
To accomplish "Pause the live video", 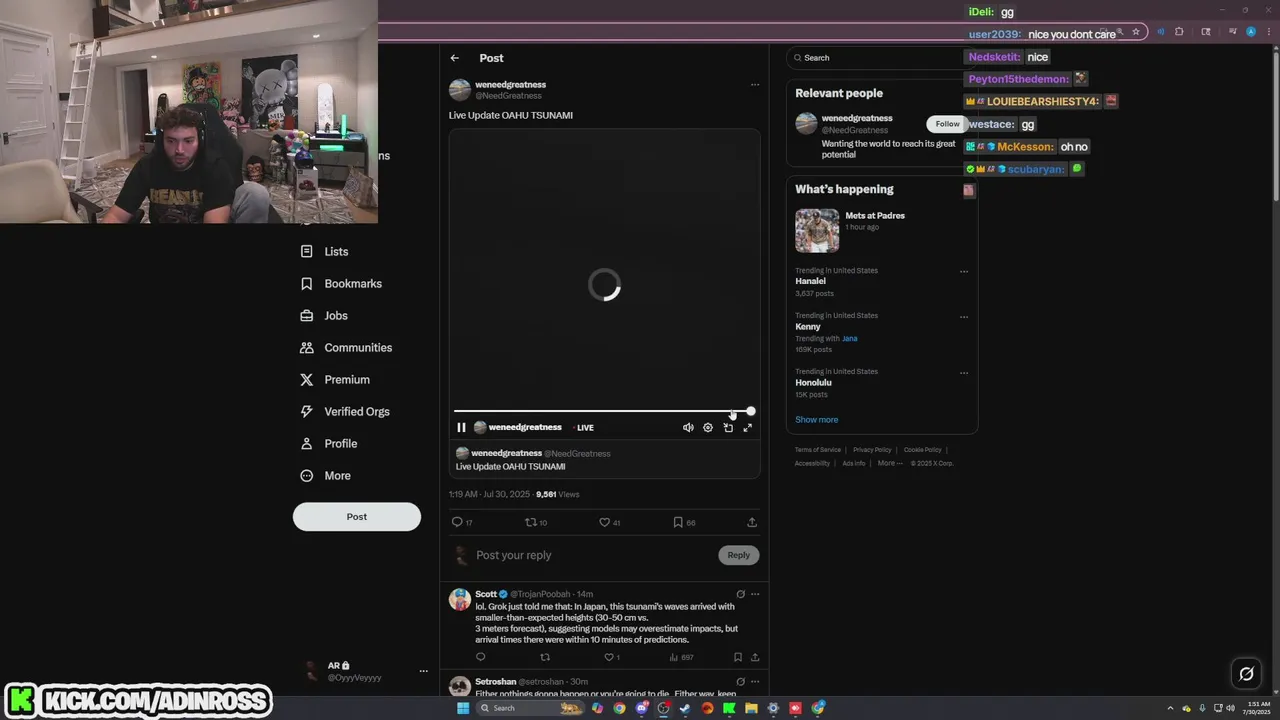I will [461, 427].
